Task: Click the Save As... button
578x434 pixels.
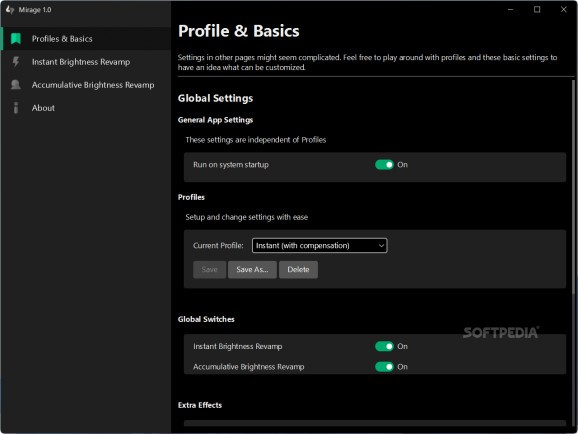Action: (252, 270)
